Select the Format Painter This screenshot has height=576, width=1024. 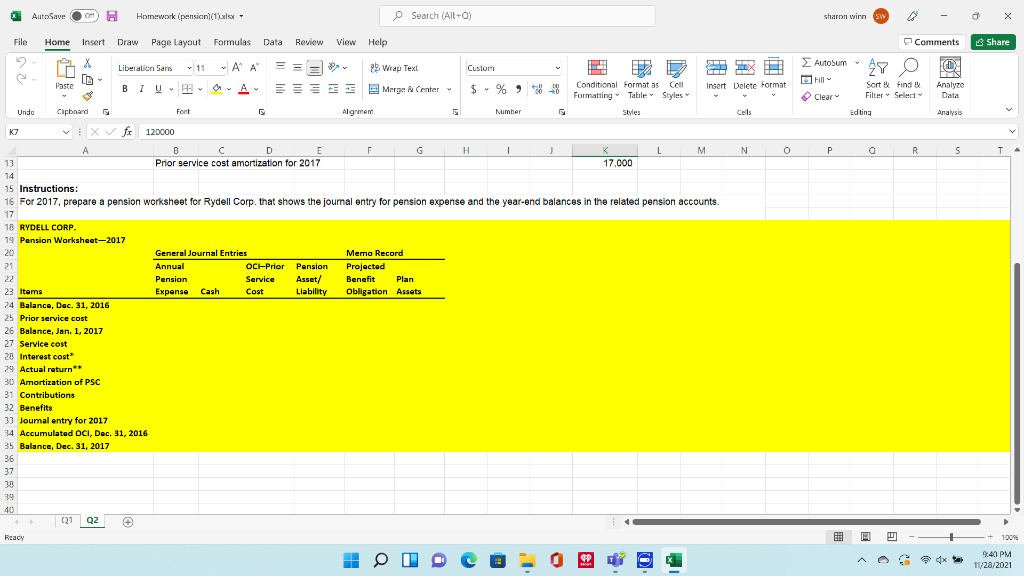pyautogui.click(x=87, y=96)
